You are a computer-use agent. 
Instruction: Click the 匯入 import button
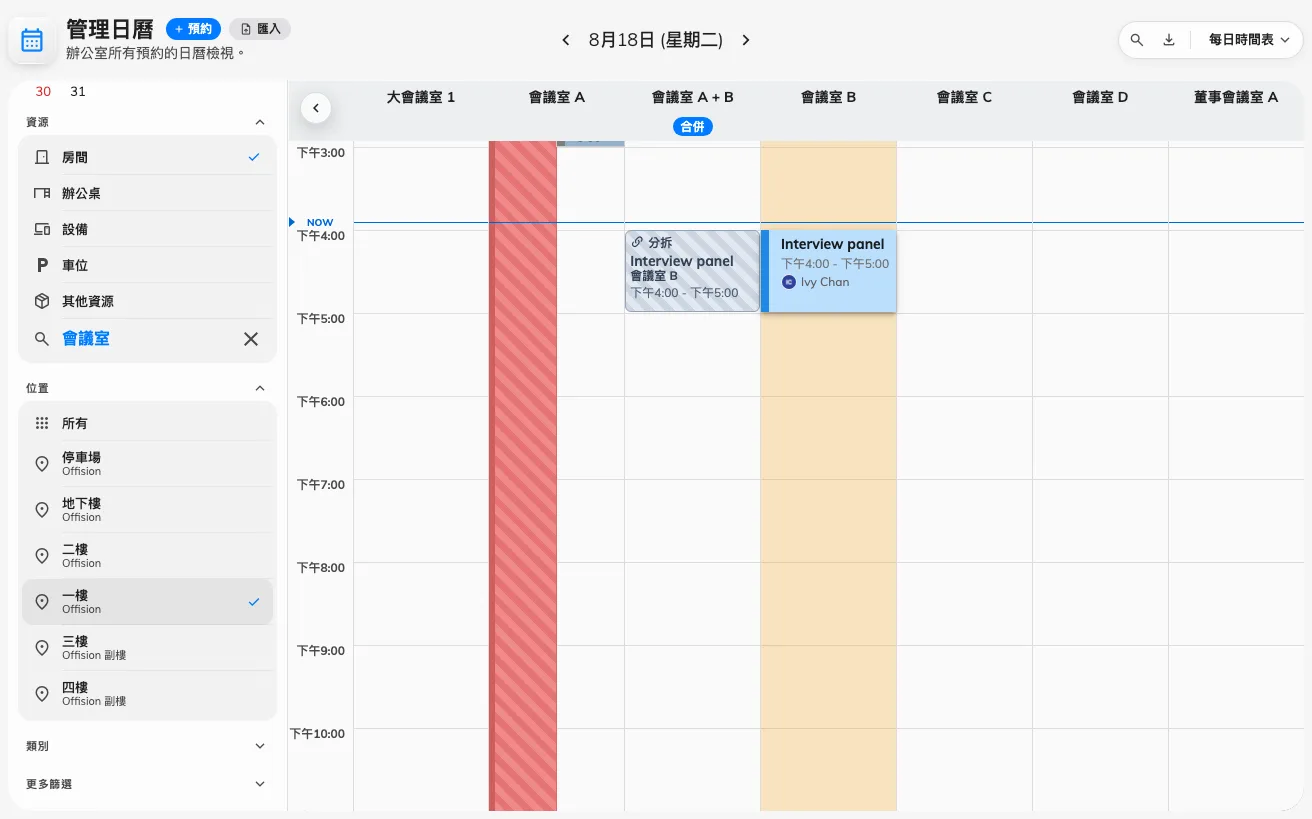pos(260,29)
